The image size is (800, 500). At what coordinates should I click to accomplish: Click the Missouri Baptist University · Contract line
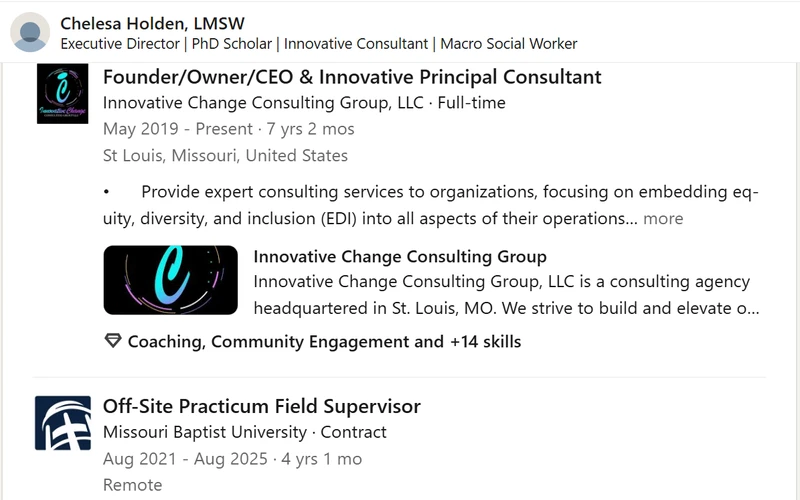(x=245, y=432)
